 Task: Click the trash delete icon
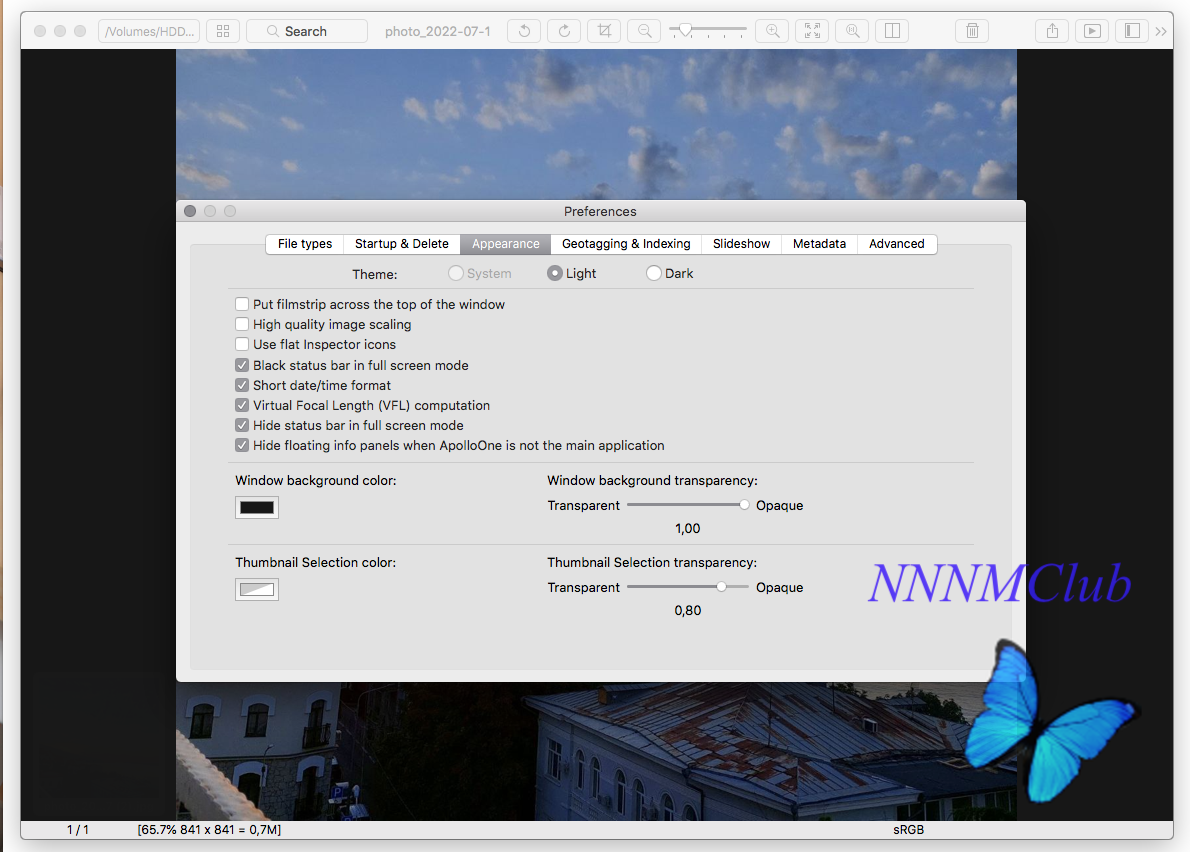[972, 31]
